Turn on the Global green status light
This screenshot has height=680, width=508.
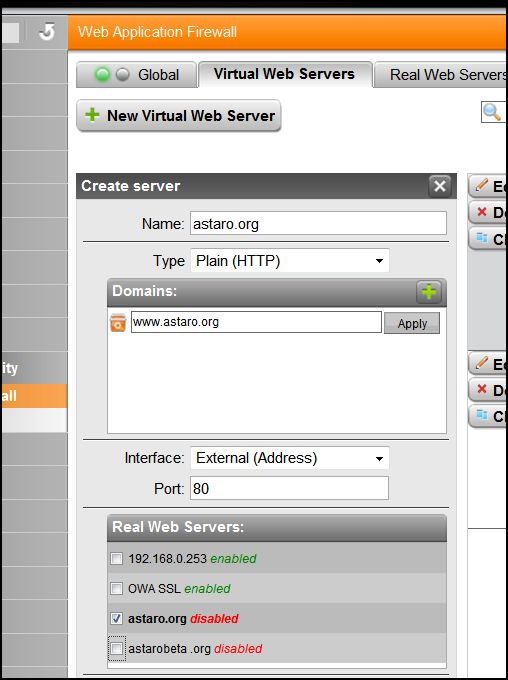tap(102, 75)
